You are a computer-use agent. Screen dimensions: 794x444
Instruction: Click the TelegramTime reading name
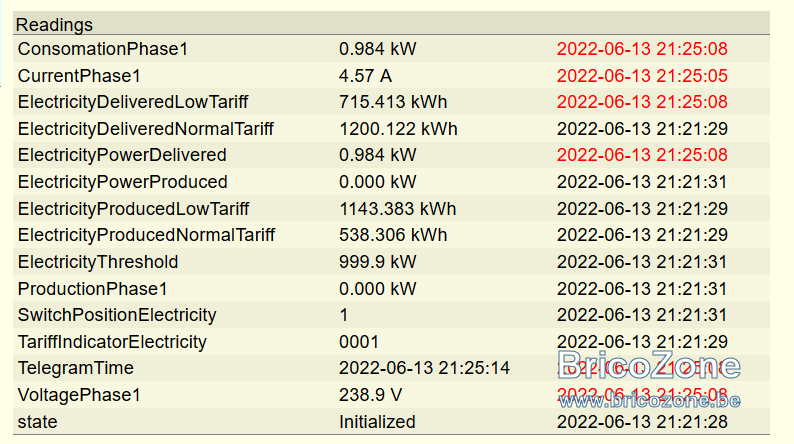point(75,368)
